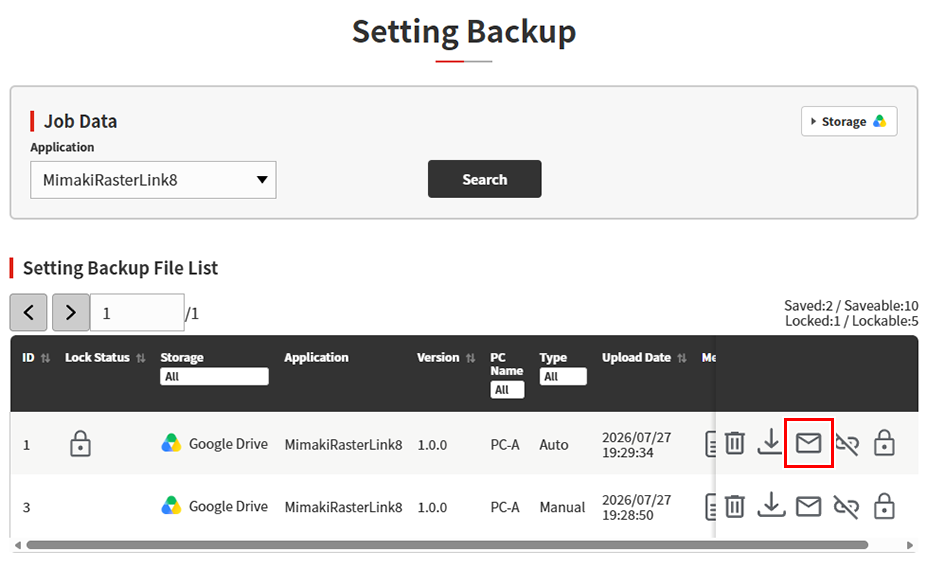
Task: Click the Application column header
Action: tap(316, 357)
